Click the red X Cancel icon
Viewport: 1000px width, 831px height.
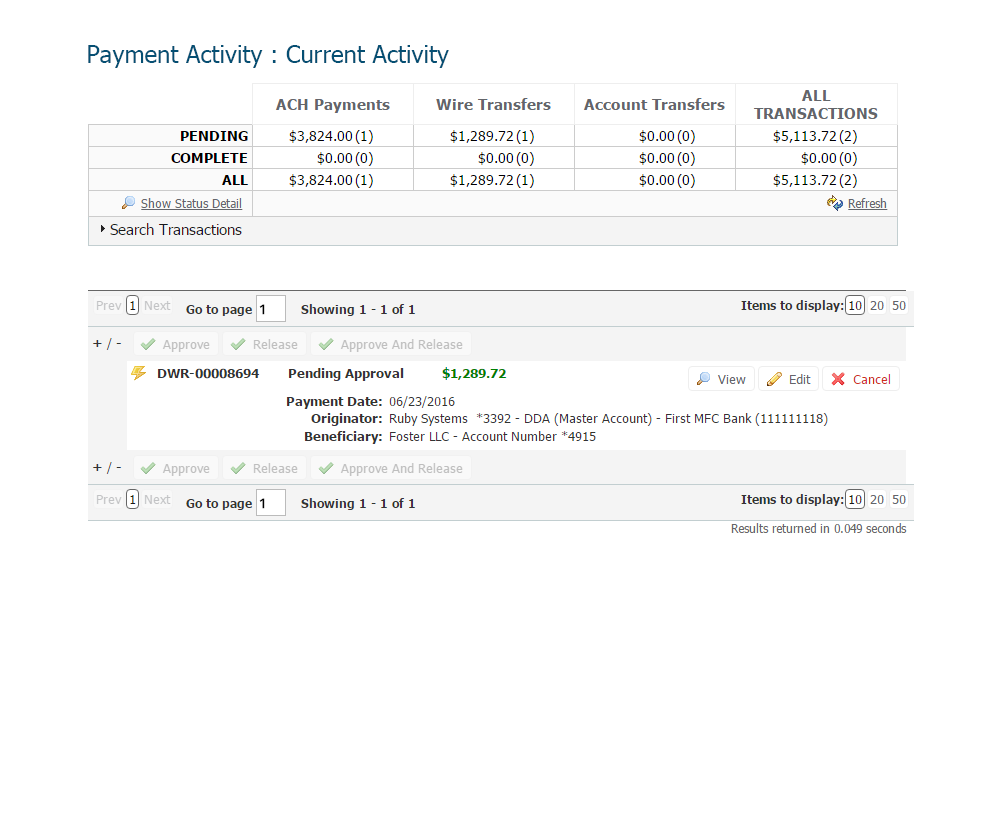click(x=838, y=379)
